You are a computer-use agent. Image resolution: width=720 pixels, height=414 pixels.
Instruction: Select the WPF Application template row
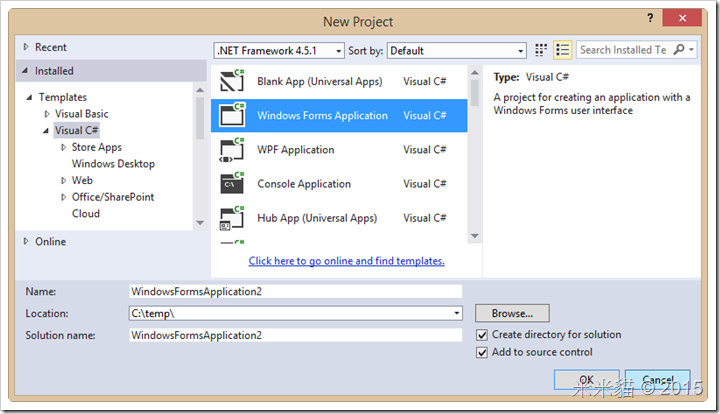tap(339, 150)
